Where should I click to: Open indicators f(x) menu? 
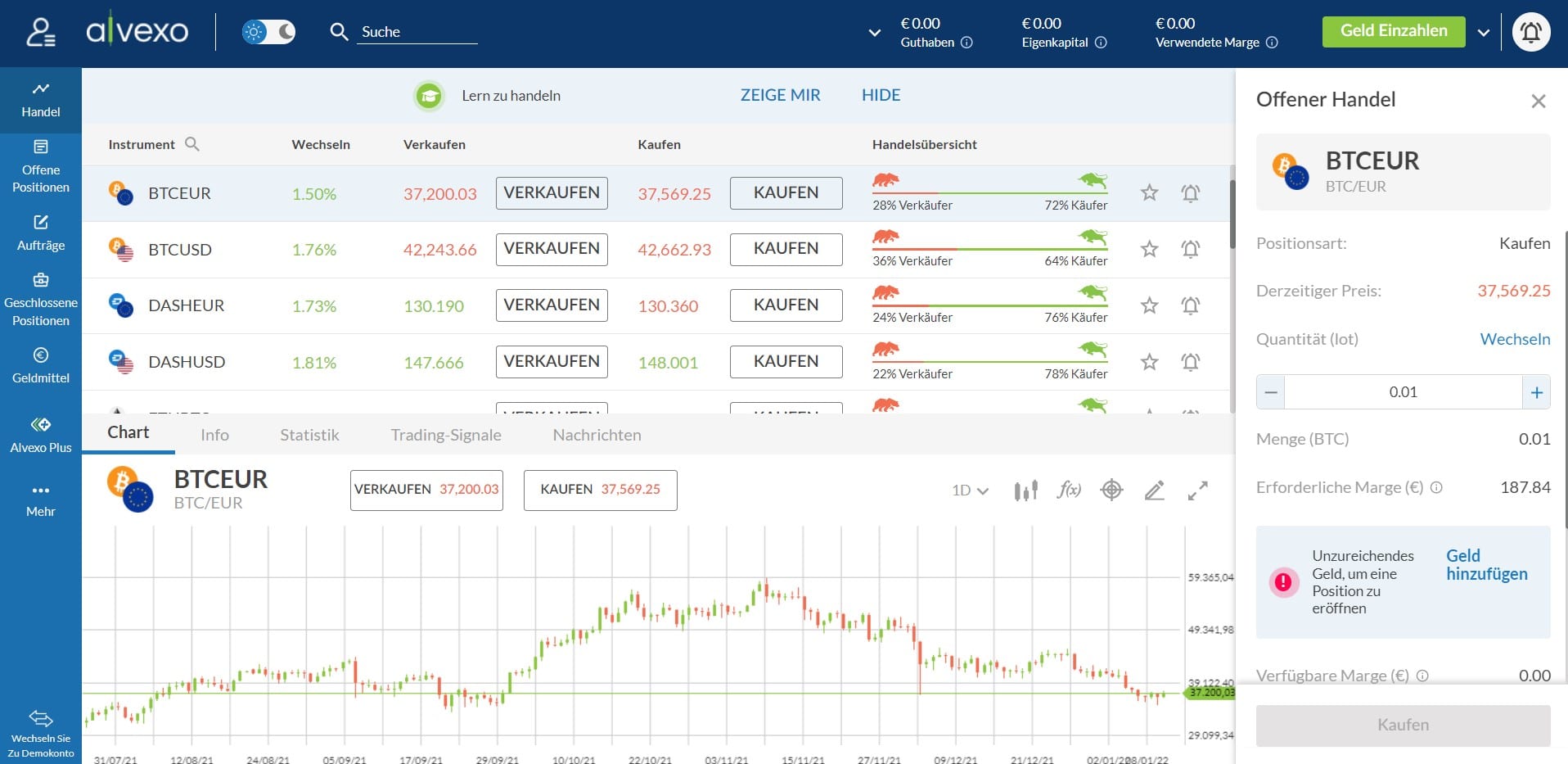[x=1069, y=490]
